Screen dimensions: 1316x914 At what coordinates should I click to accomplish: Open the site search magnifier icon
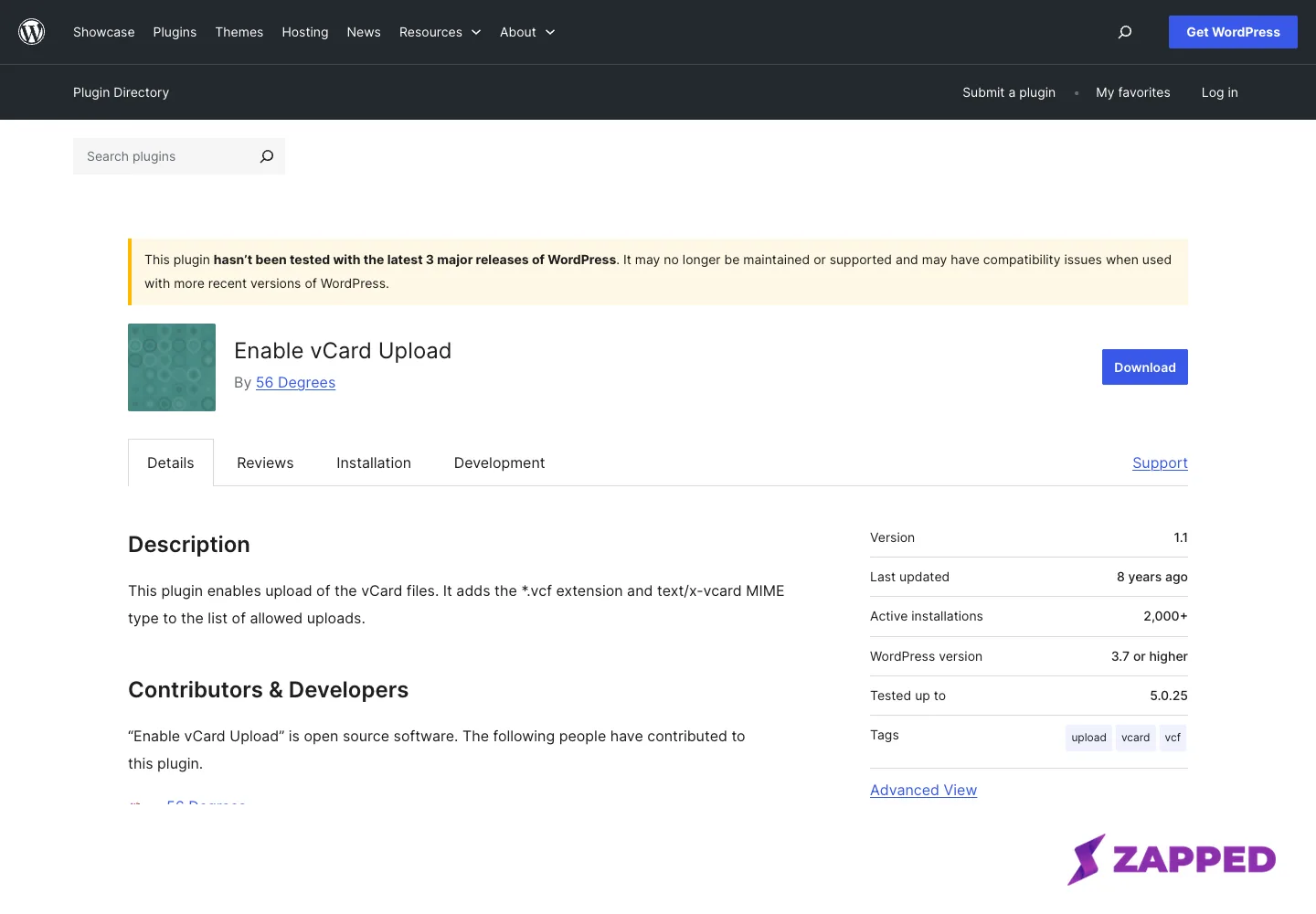coord(1125,32)
